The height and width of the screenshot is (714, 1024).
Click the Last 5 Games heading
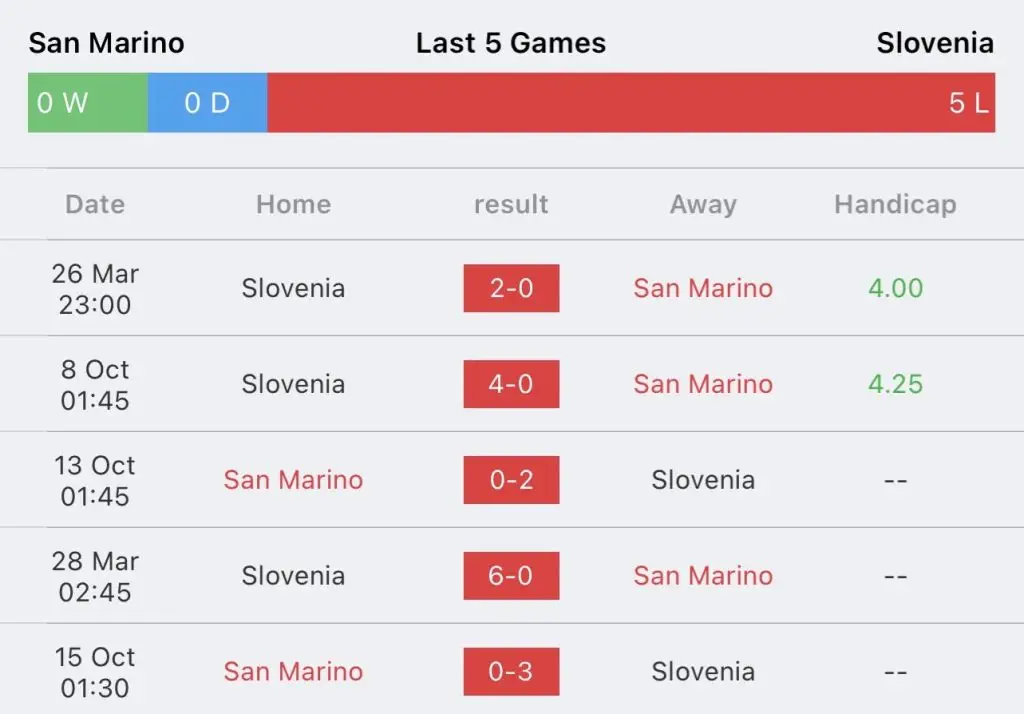pos(511,43)
